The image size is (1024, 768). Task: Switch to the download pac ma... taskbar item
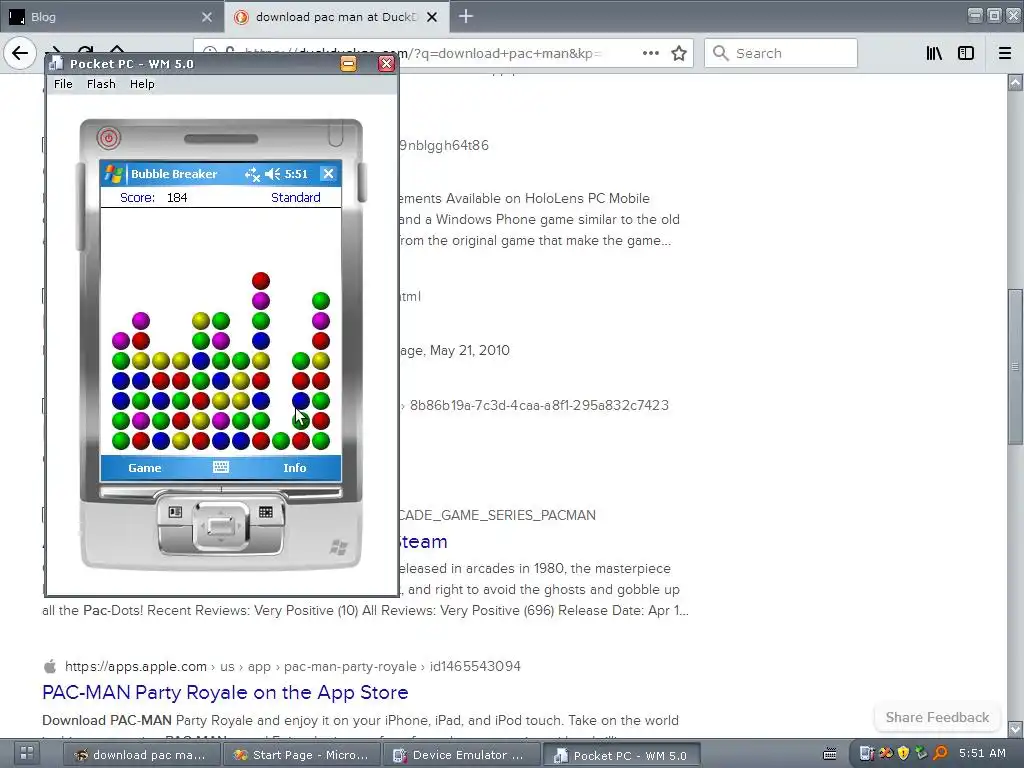[141, 755]
